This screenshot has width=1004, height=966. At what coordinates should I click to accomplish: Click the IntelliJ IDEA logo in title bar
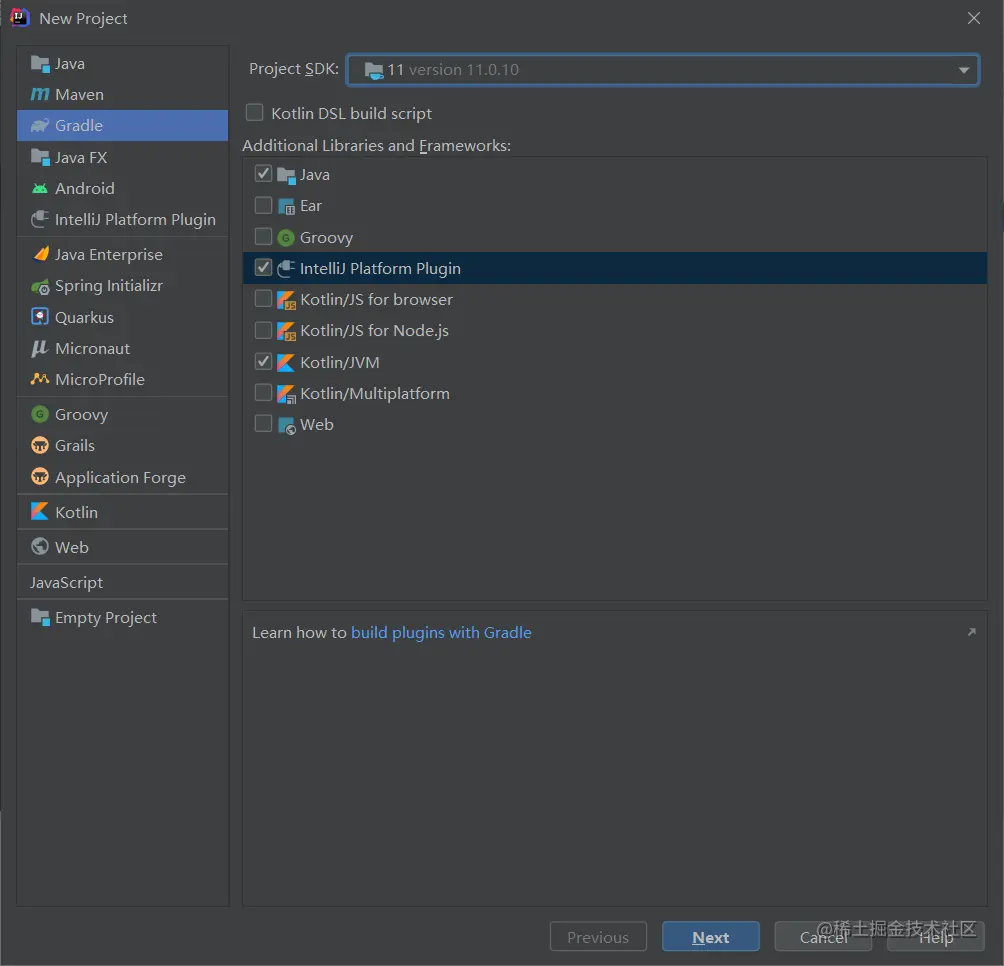point(20,18)
